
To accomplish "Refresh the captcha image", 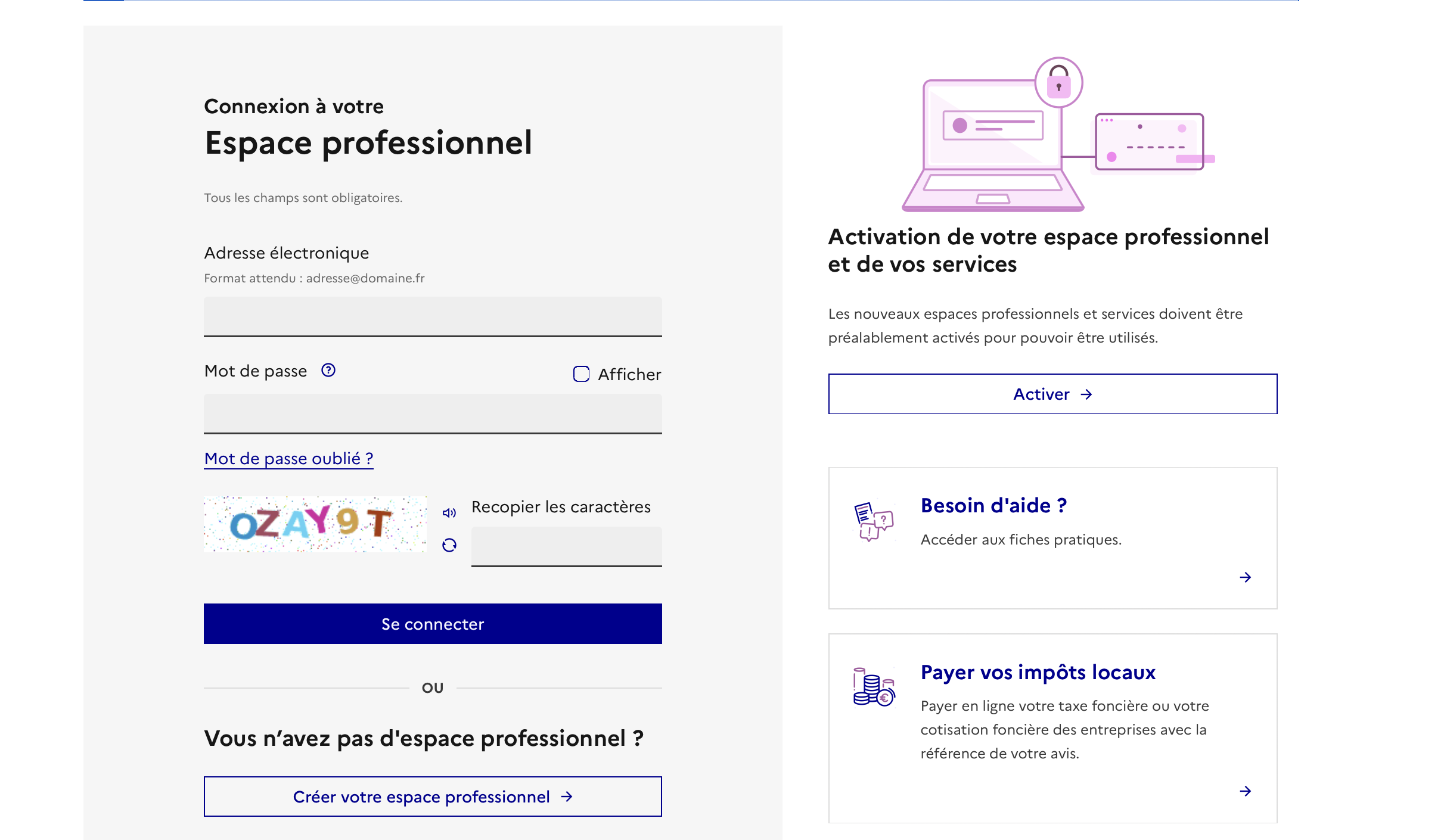I will [x=449, y=545].
